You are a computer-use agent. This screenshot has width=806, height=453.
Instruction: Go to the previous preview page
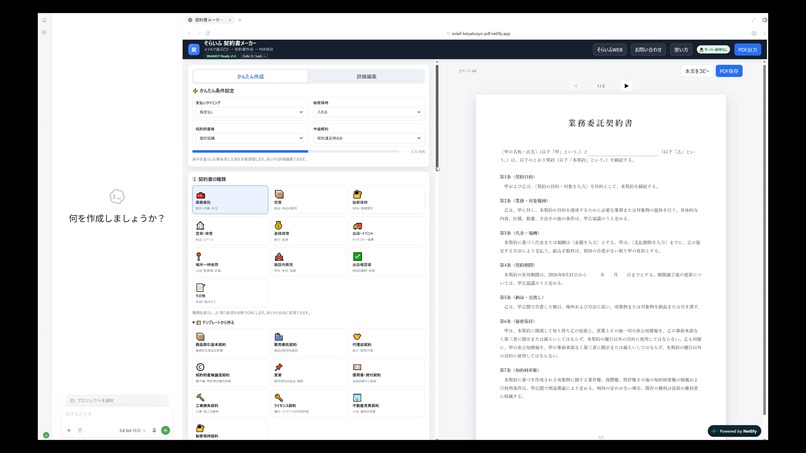click(575, 86)
